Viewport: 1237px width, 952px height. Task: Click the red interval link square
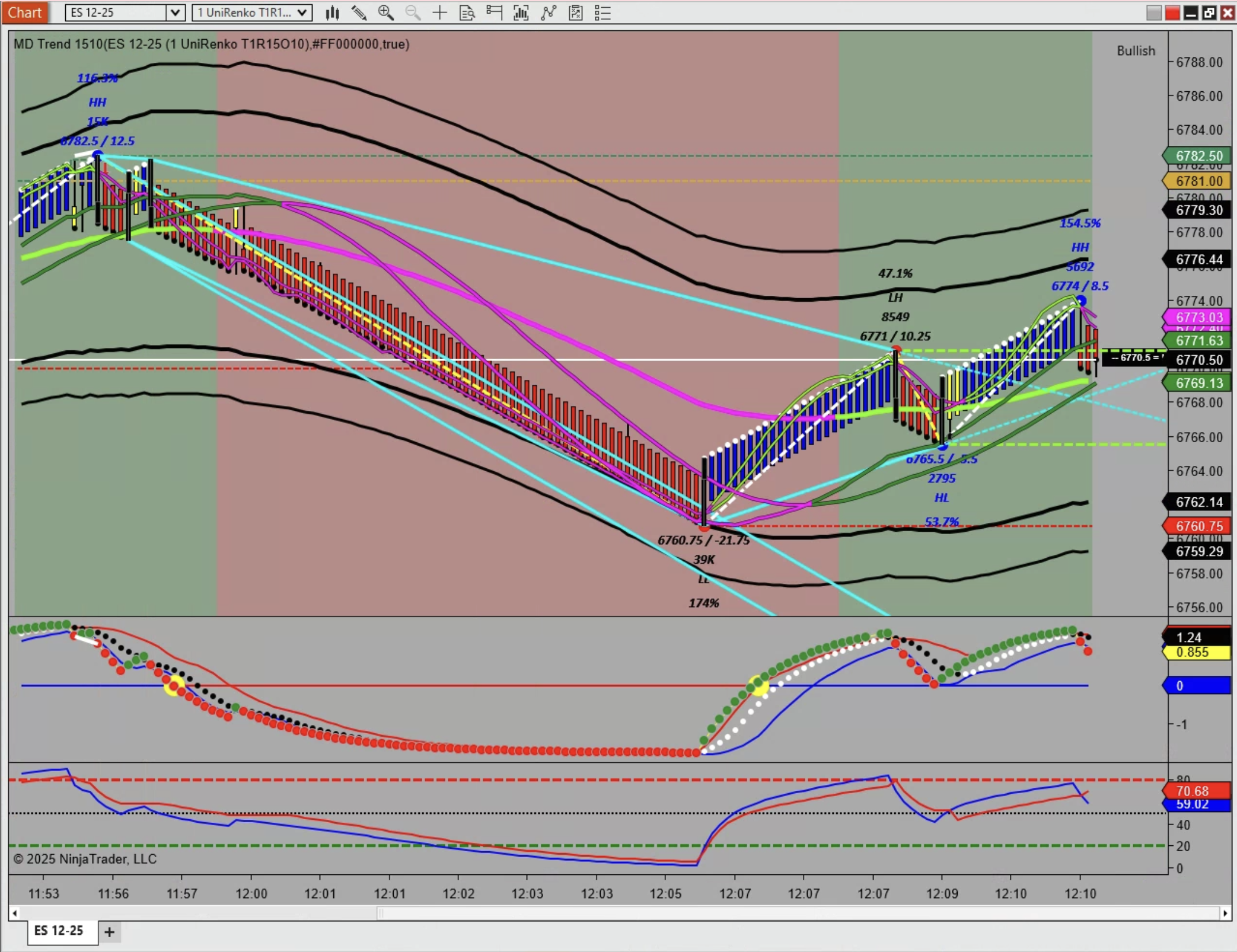tap(1172, 12)
